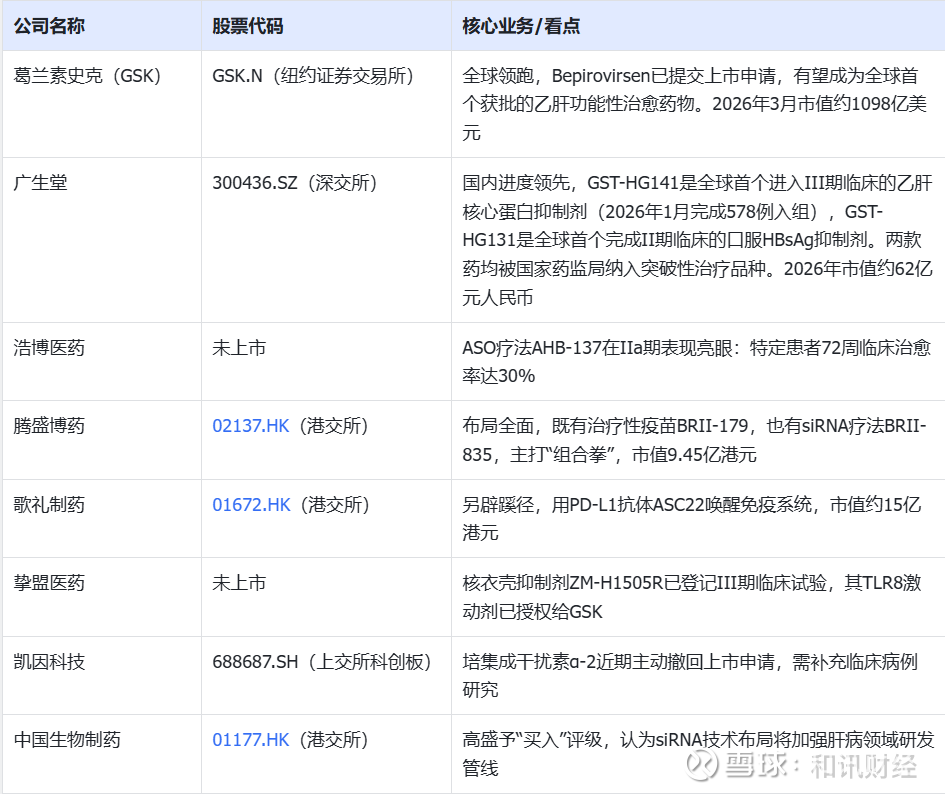Click the 挚盟医药 description mentioning ZM-H1505R
The image size is (945, 795).
tap(692, 597)
